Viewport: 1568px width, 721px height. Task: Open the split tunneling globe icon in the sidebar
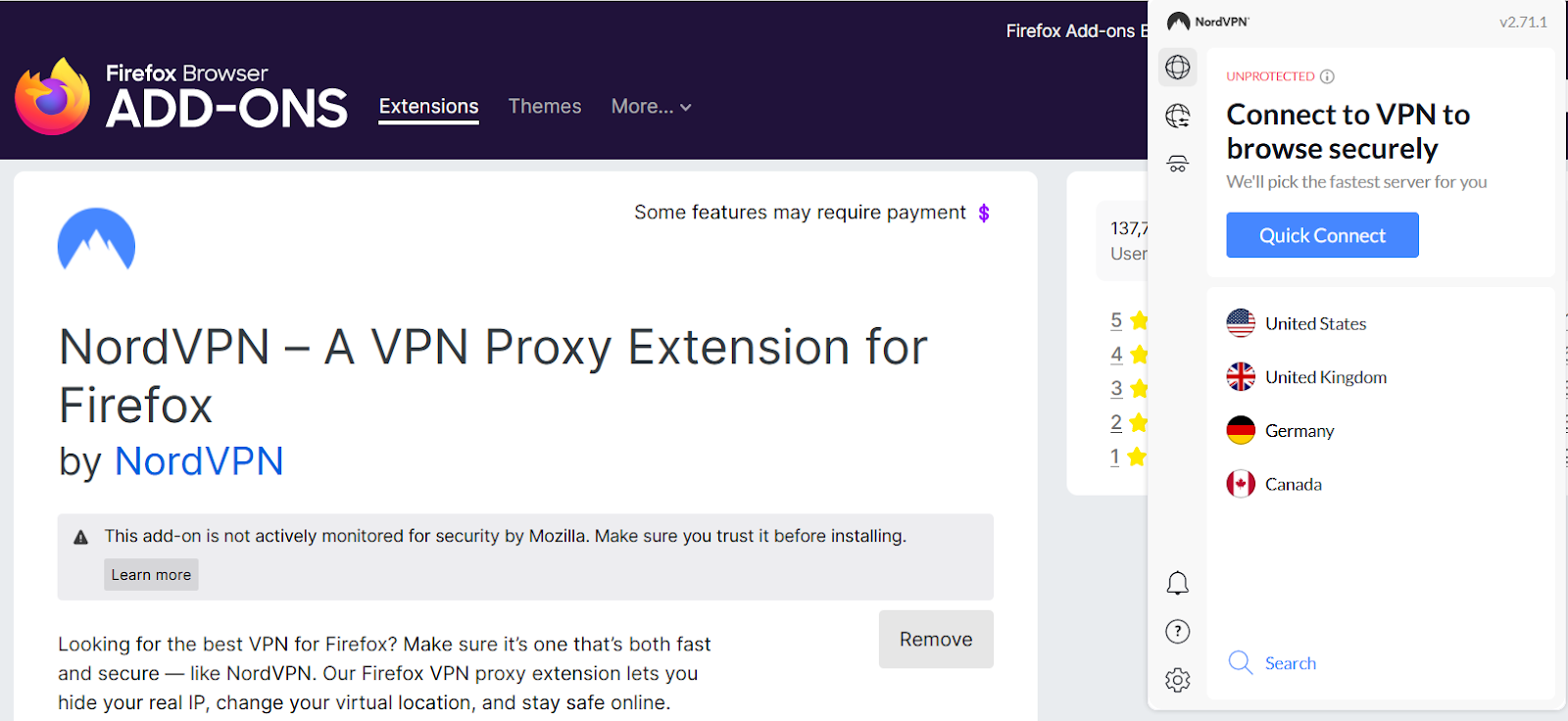point(1178,116)
